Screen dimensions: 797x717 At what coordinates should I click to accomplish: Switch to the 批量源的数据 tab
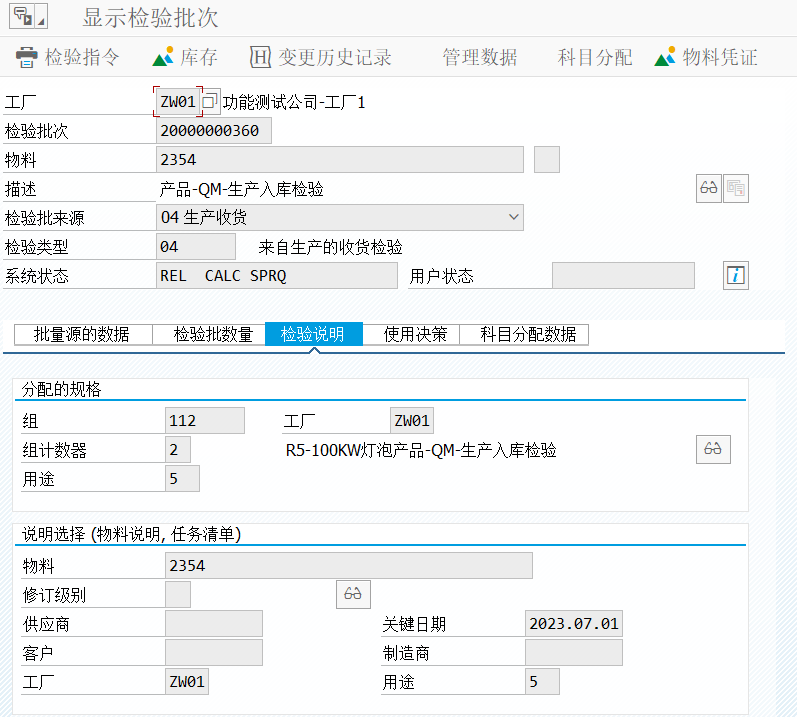(81, 335)
